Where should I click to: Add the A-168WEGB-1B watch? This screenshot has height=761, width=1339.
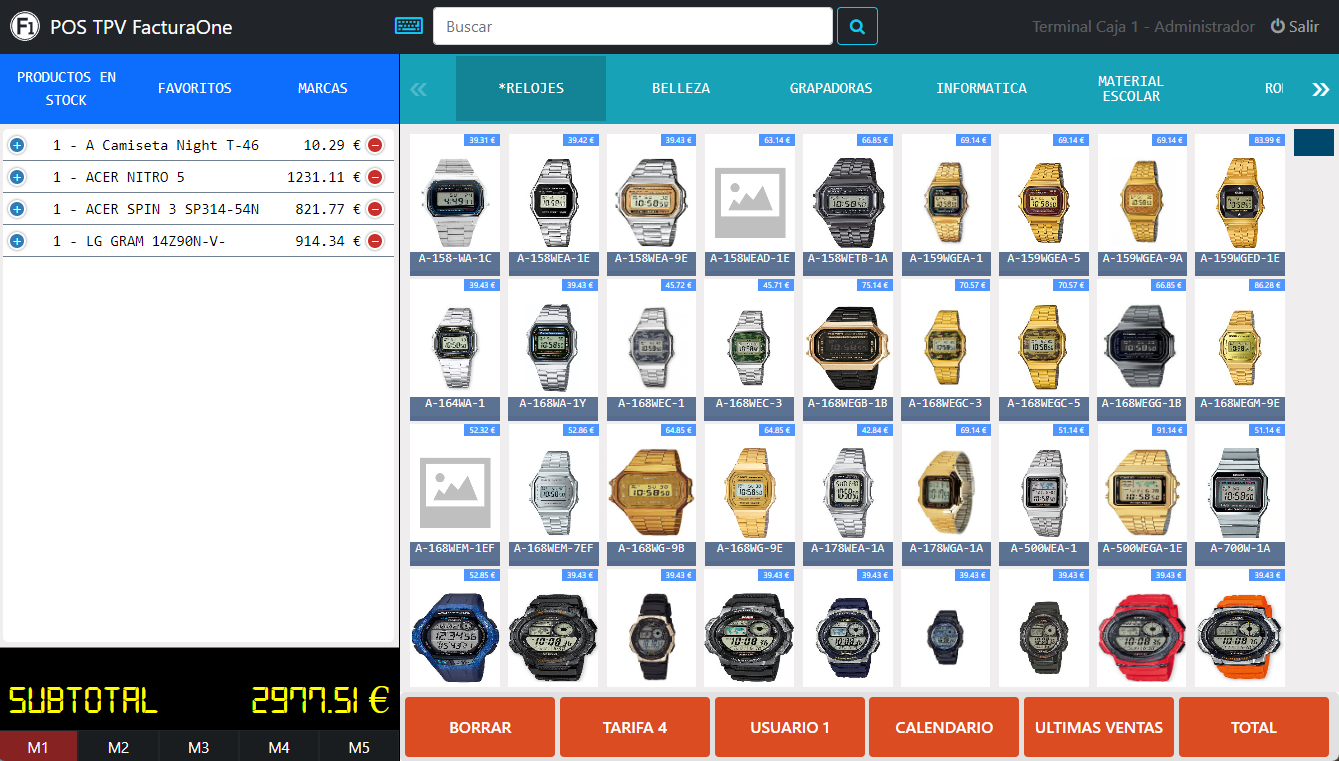click(848, 350)
